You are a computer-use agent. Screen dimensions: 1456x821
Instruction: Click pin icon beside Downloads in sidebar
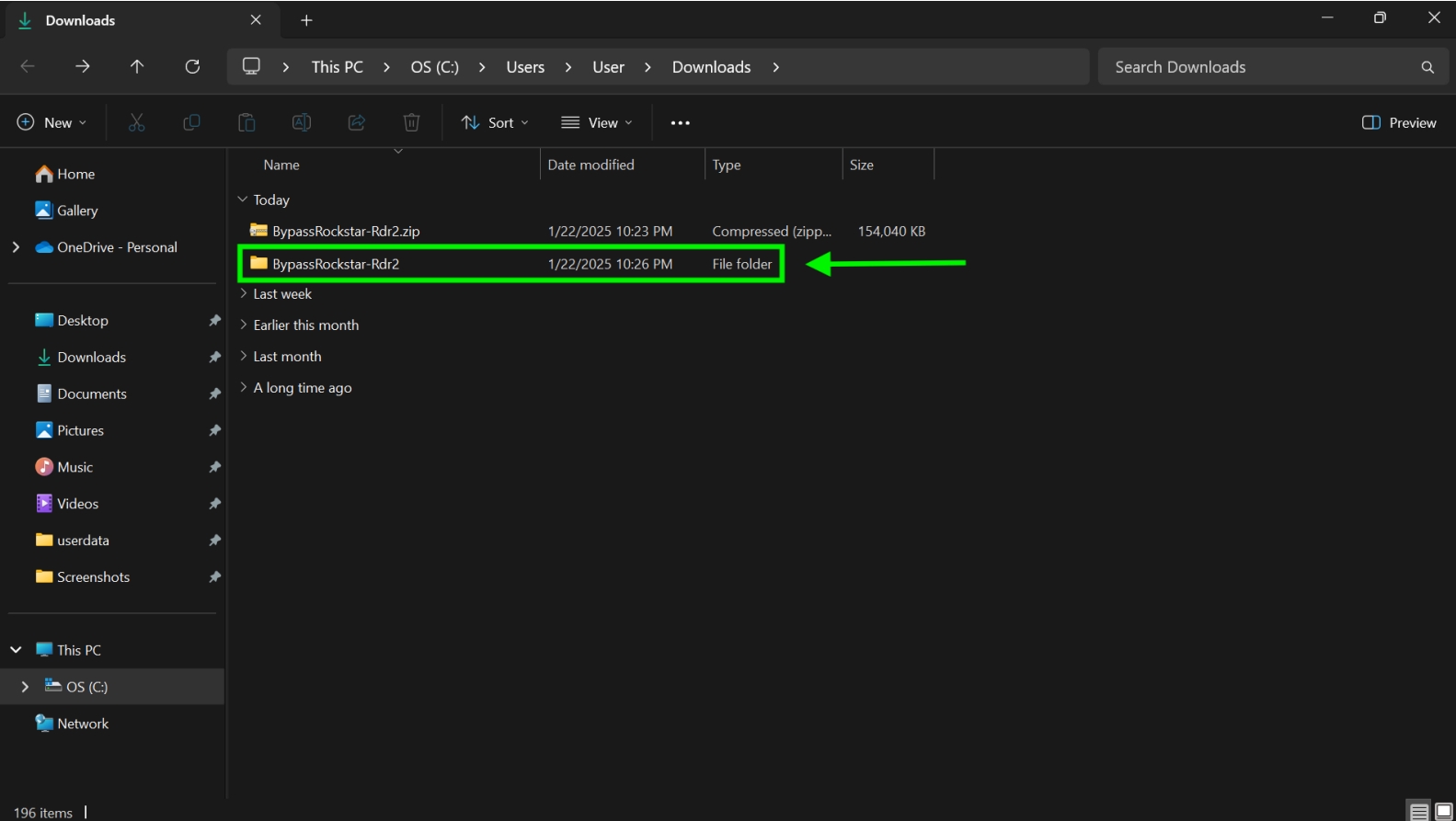click(214, 357)
